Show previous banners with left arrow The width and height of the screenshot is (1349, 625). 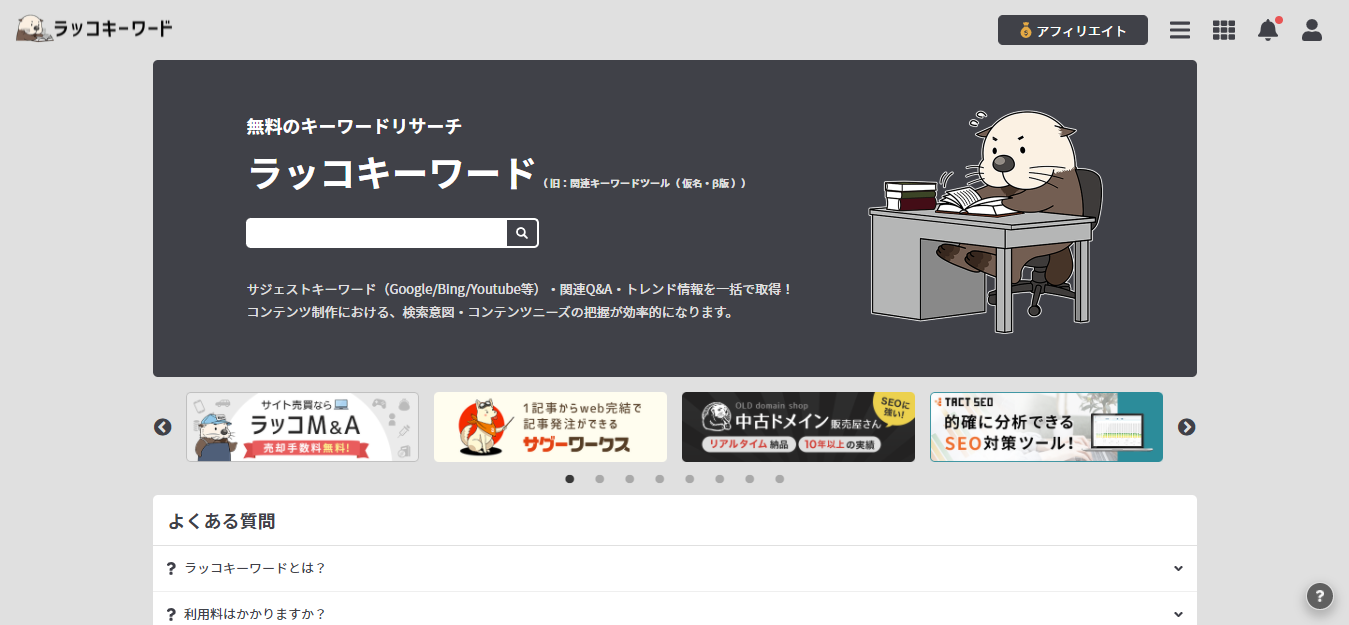click(163, 427)
